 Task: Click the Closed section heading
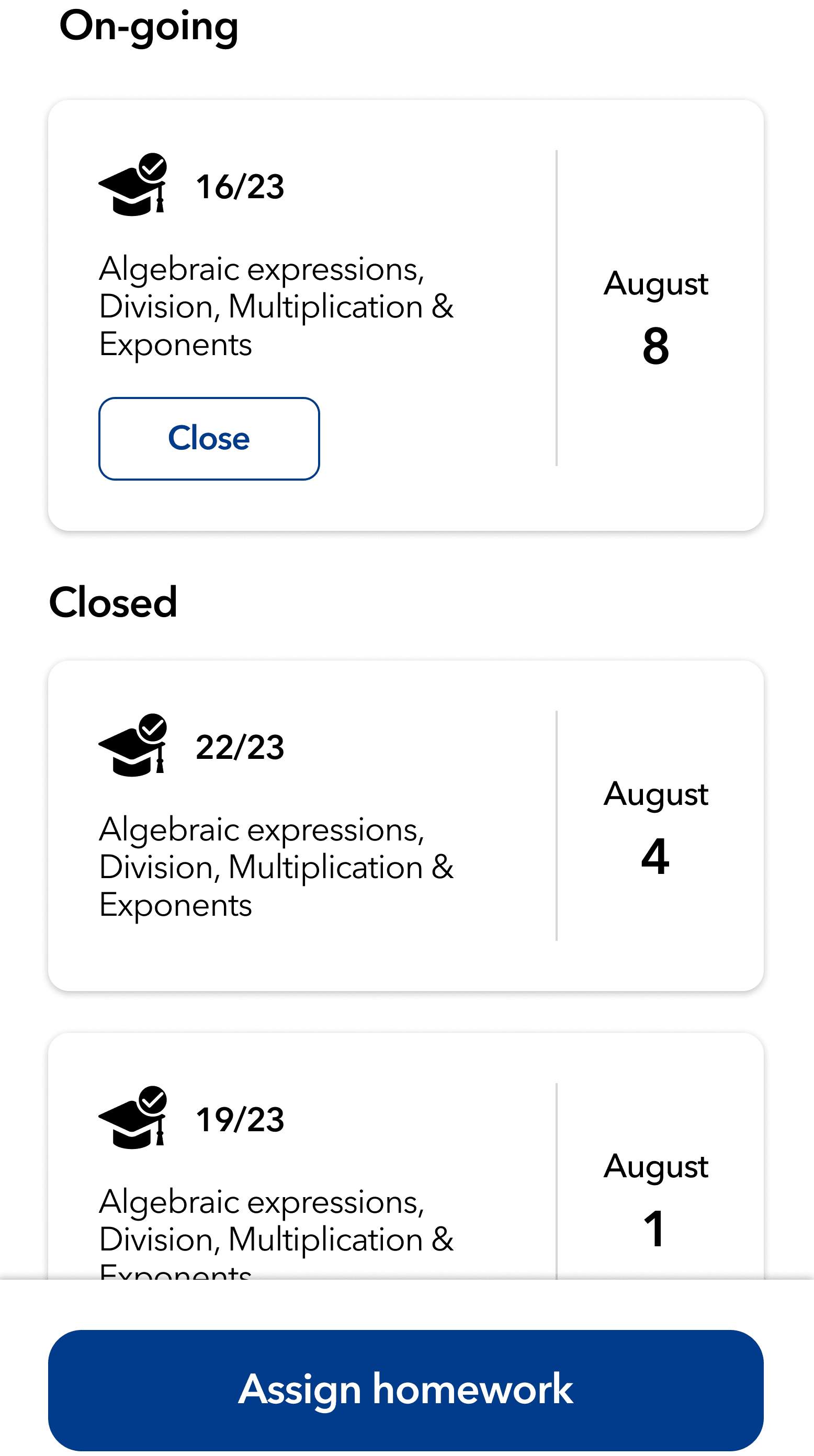point(113,602)
